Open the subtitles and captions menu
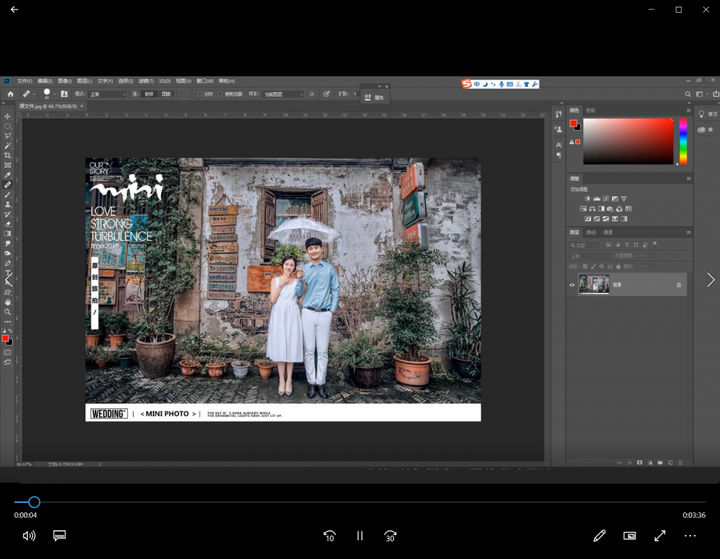Image resolution: width=720 pixels, height=559 pixels. click(x=59, y=536)
